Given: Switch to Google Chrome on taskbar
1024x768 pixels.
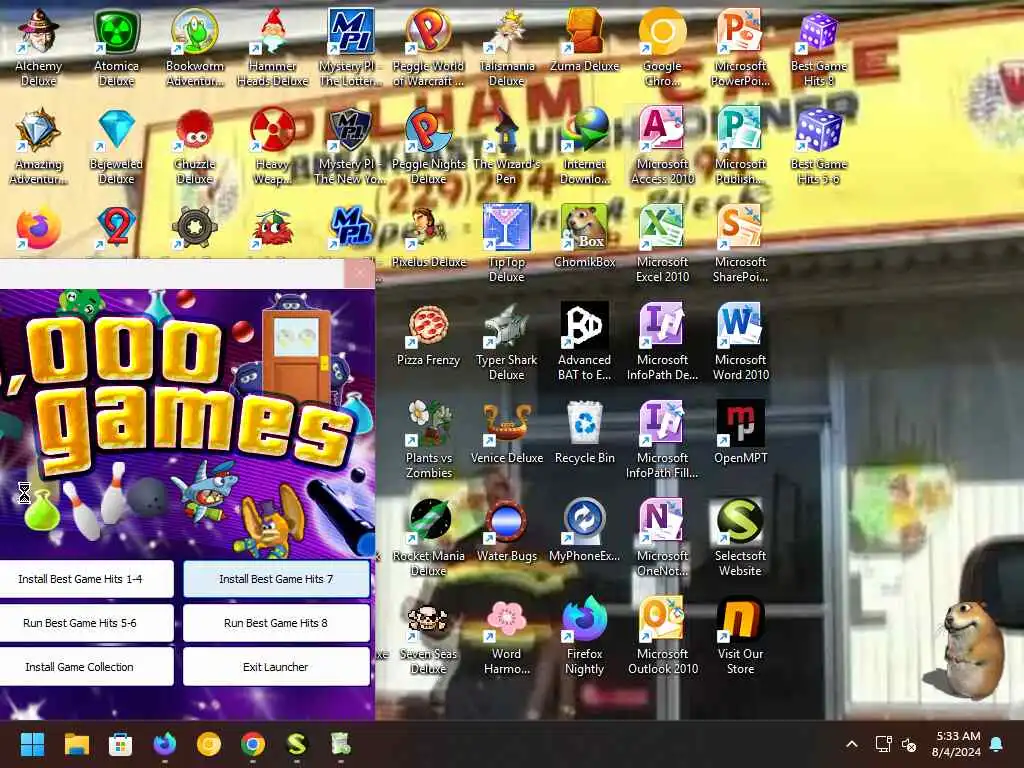Looking at the screenshot, I should [x=253, y=744].
